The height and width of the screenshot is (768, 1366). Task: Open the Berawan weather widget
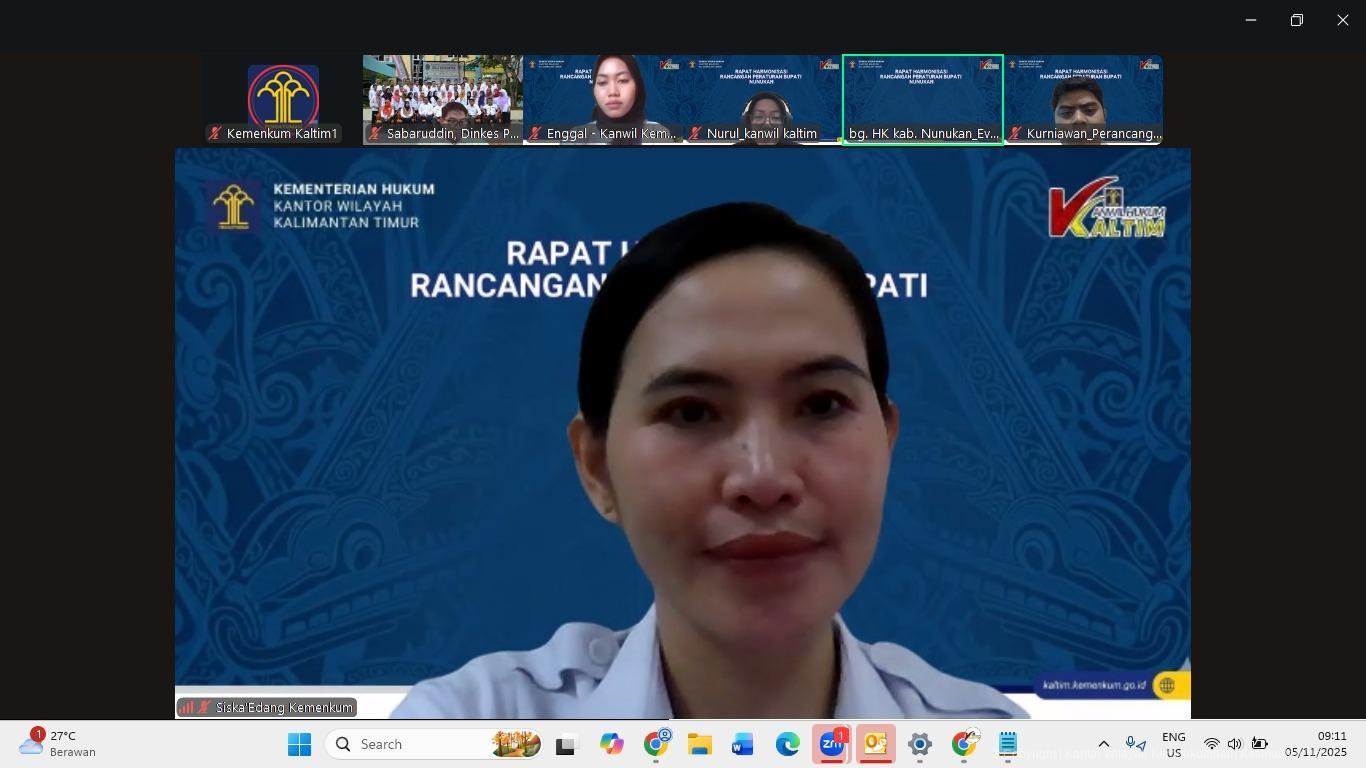tap(60, 744)
